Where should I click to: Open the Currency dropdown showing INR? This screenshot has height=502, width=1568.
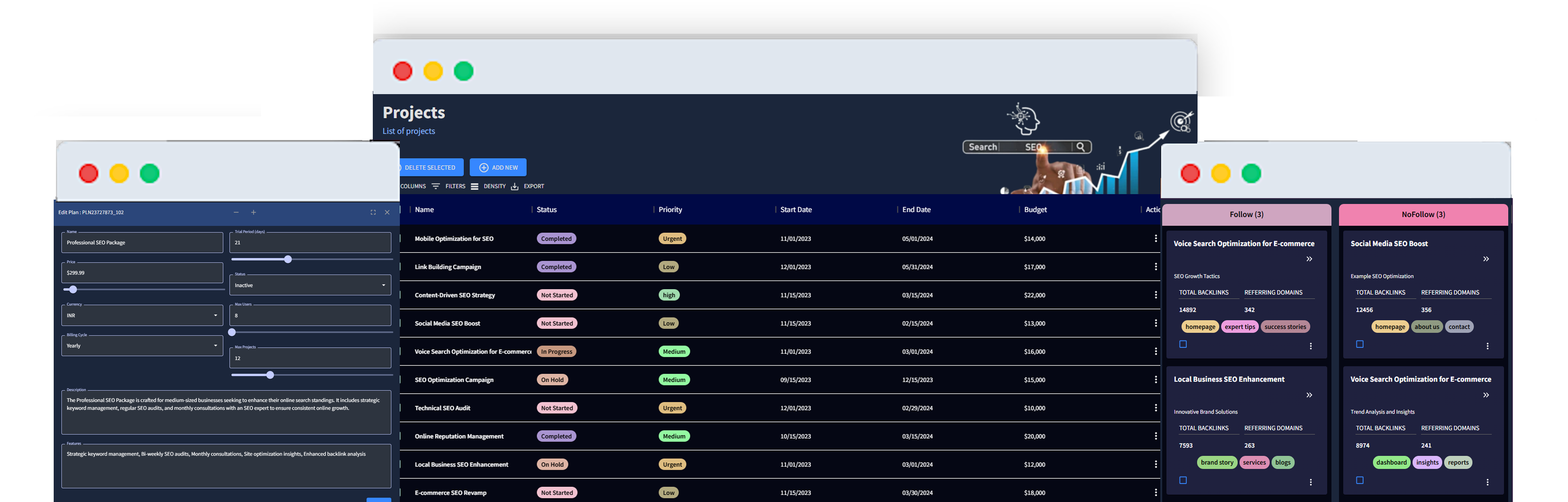[142, 315]
